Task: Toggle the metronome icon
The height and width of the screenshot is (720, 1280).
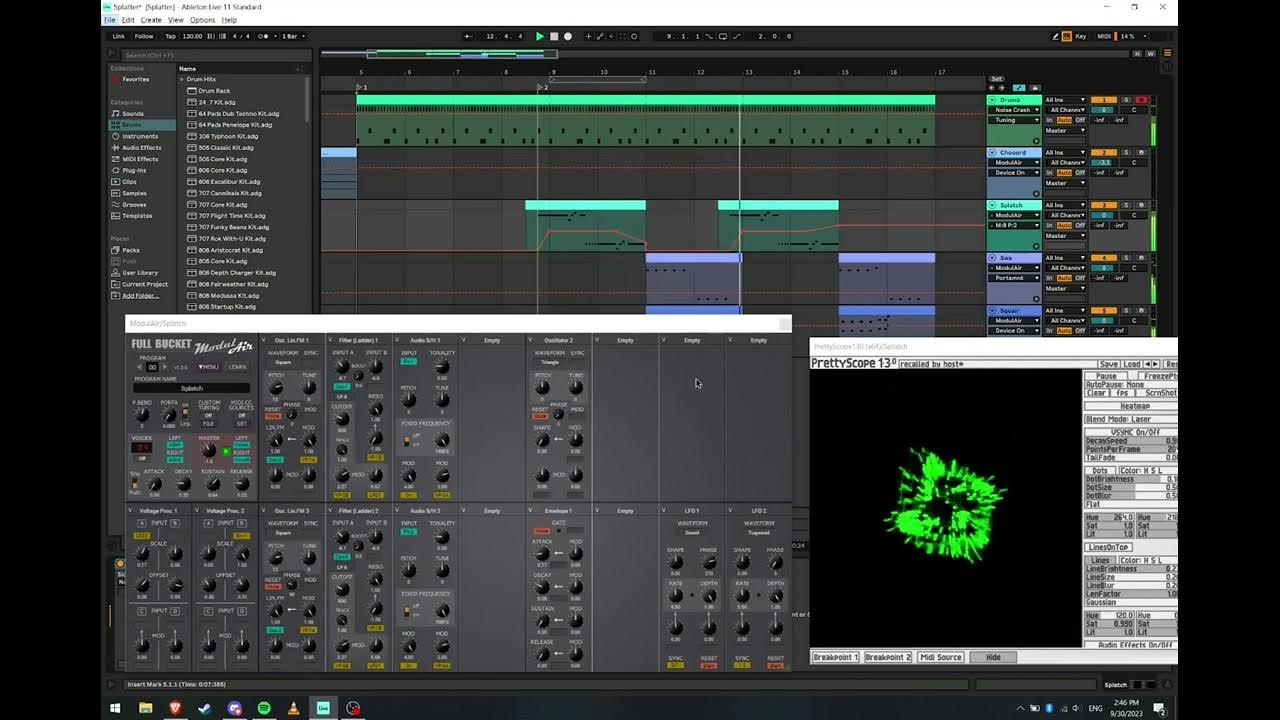Action: pyautogui.click(x=265, y=36)
